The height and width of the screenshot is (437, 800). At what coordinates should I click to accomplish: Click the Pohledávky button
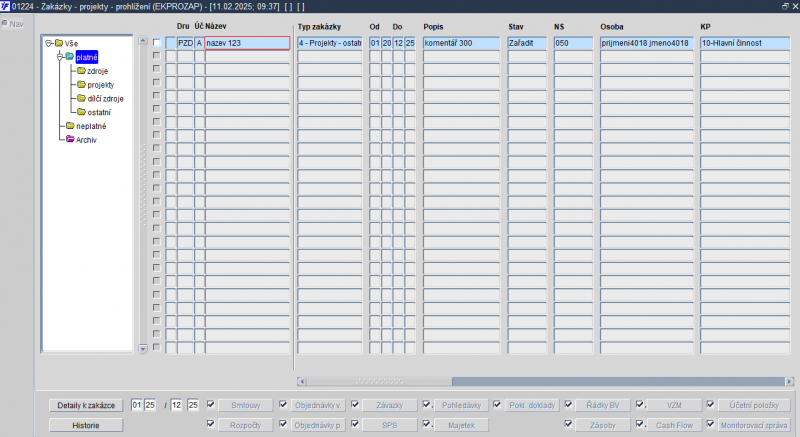461,405
